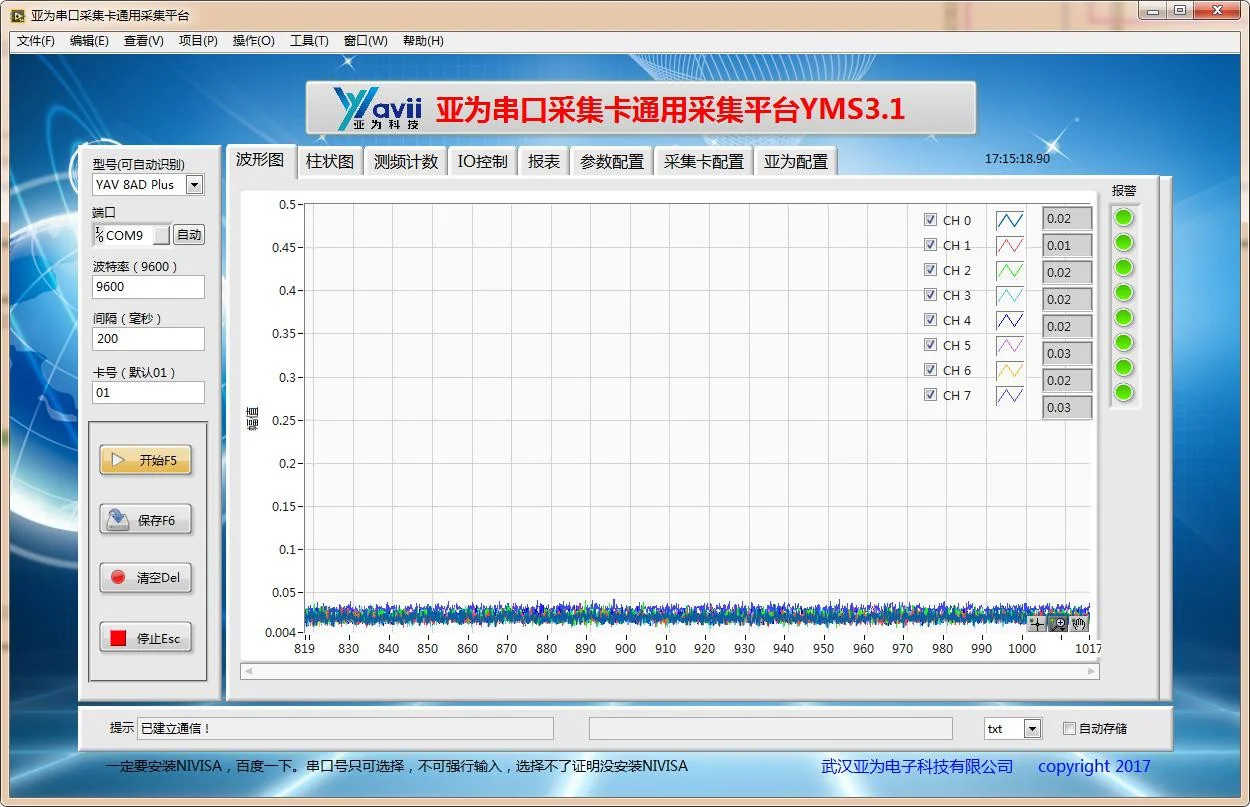Viewport: 1250px width, 807px height.
Task: Click the Yavii logo banner
Action: click(641, 108)
